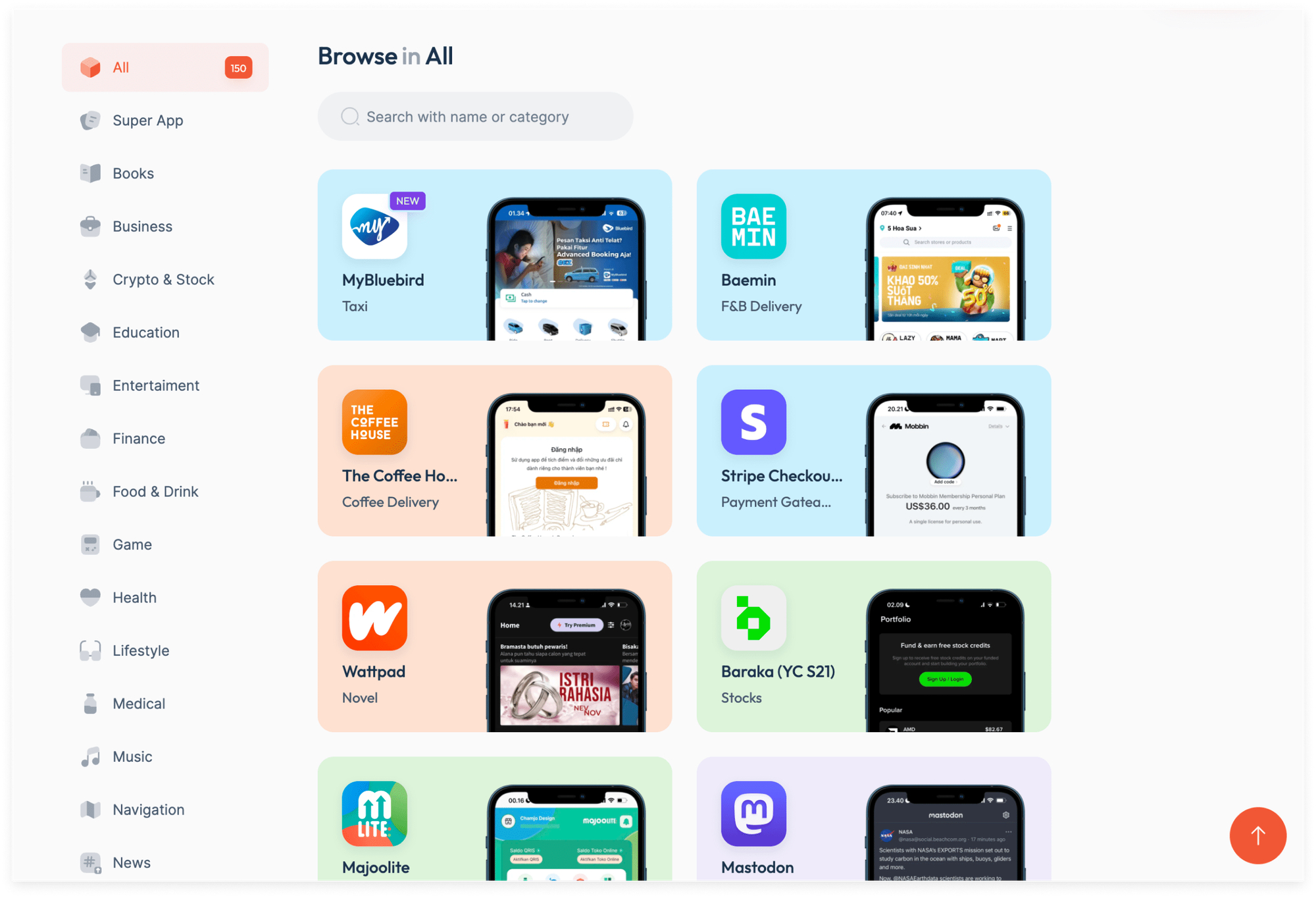This screenshot has height=898, width=1316.
Task: Click the Majoolite app icon
Action: [x=375, y=813]
